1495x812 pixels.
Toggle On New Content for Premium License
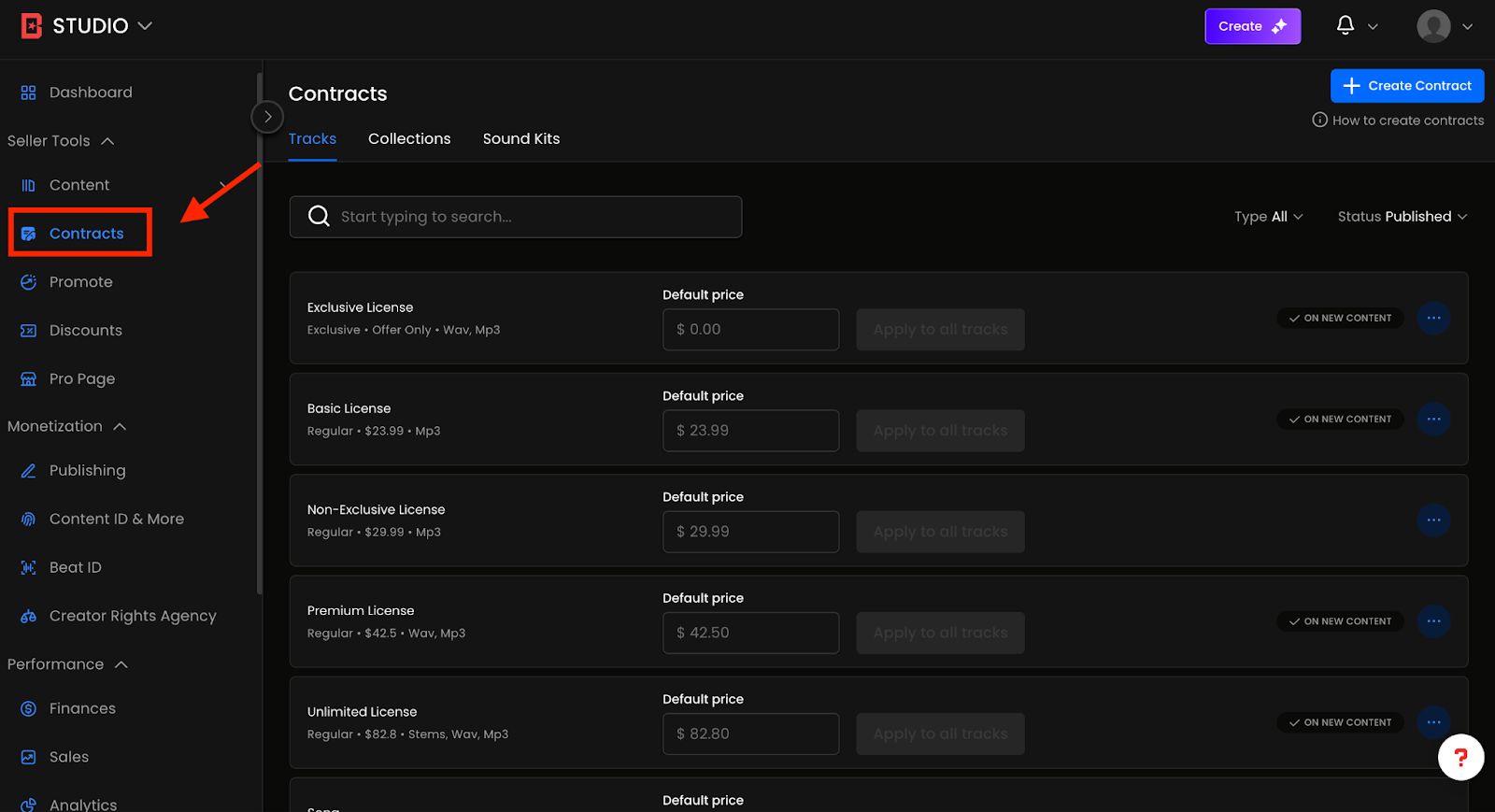coord(1340,621)
